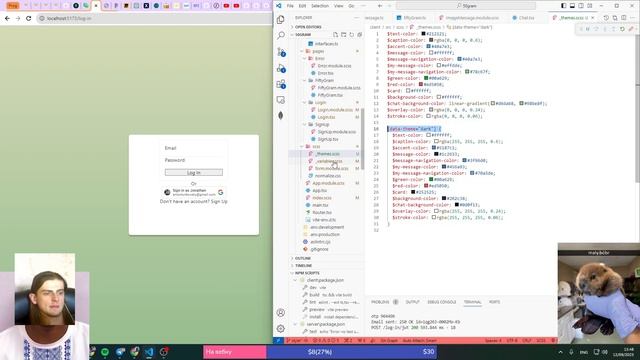Click the VS Code icon in the taskbar

[x=149, y=352]
